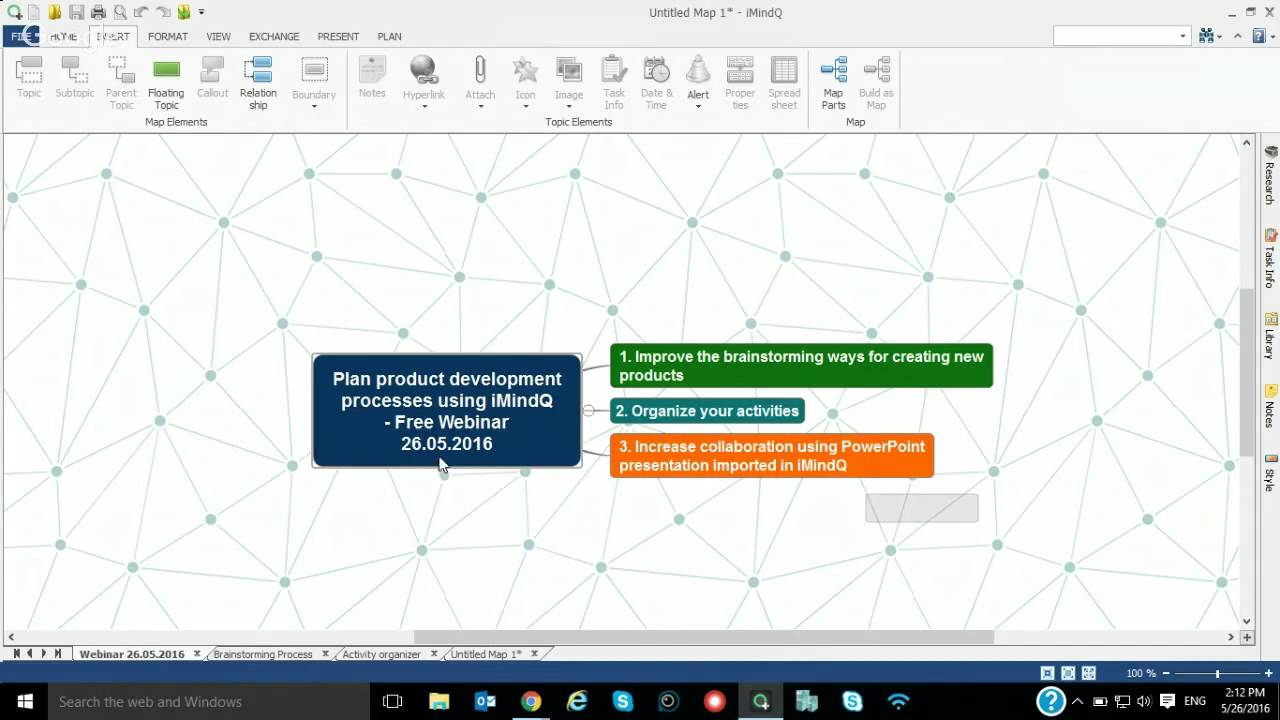Switch to the FORMAT ribbon tab
This screenshot has width=1280, height=720.
[x=168, y=36]
